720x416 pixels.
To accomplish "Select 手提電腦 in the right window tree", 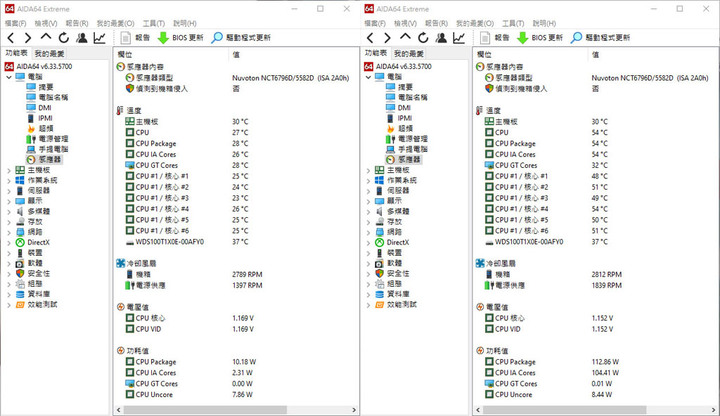I will point(413,149).
